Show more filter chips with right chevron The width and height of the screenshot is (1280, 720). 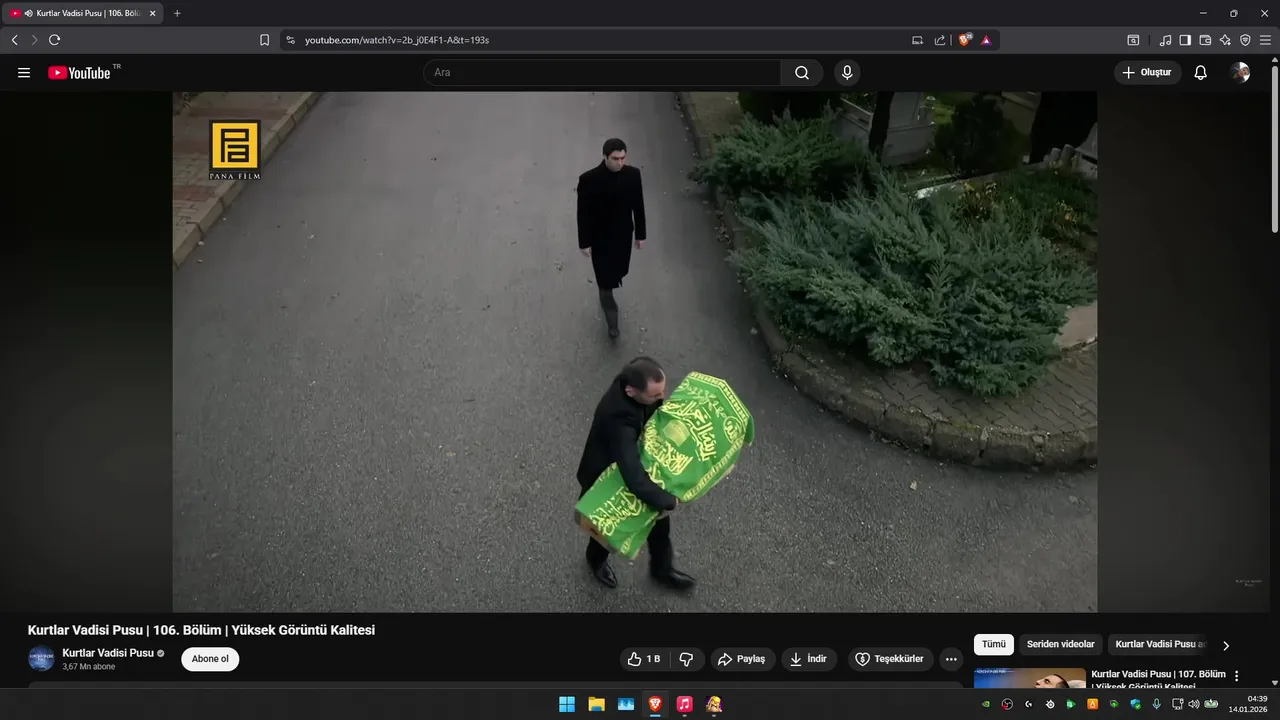[x=1226, y=645]
